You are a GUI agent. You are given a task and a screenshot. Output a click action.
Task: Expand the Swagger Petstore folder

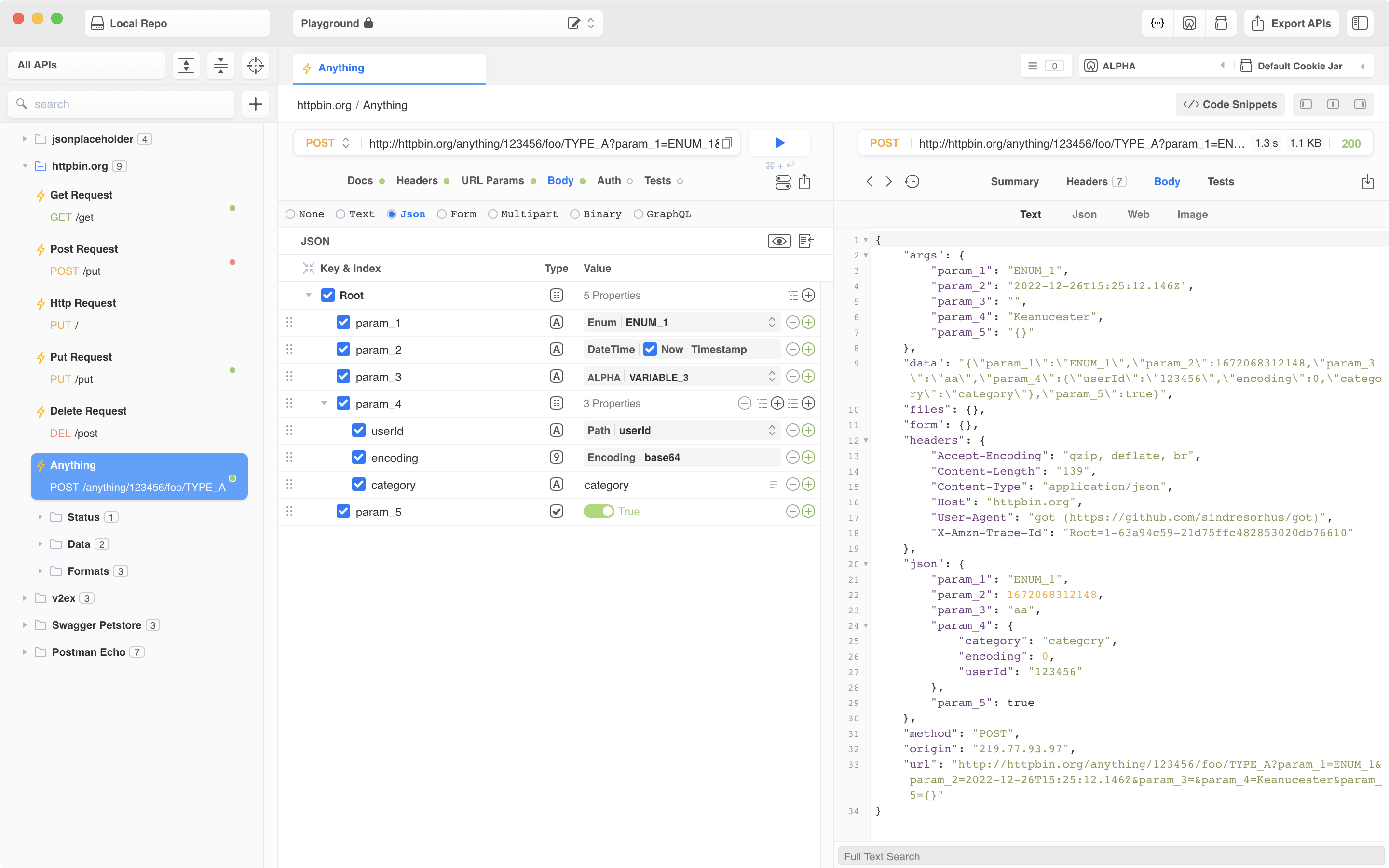pyautogui.click(x=25, y=624)
